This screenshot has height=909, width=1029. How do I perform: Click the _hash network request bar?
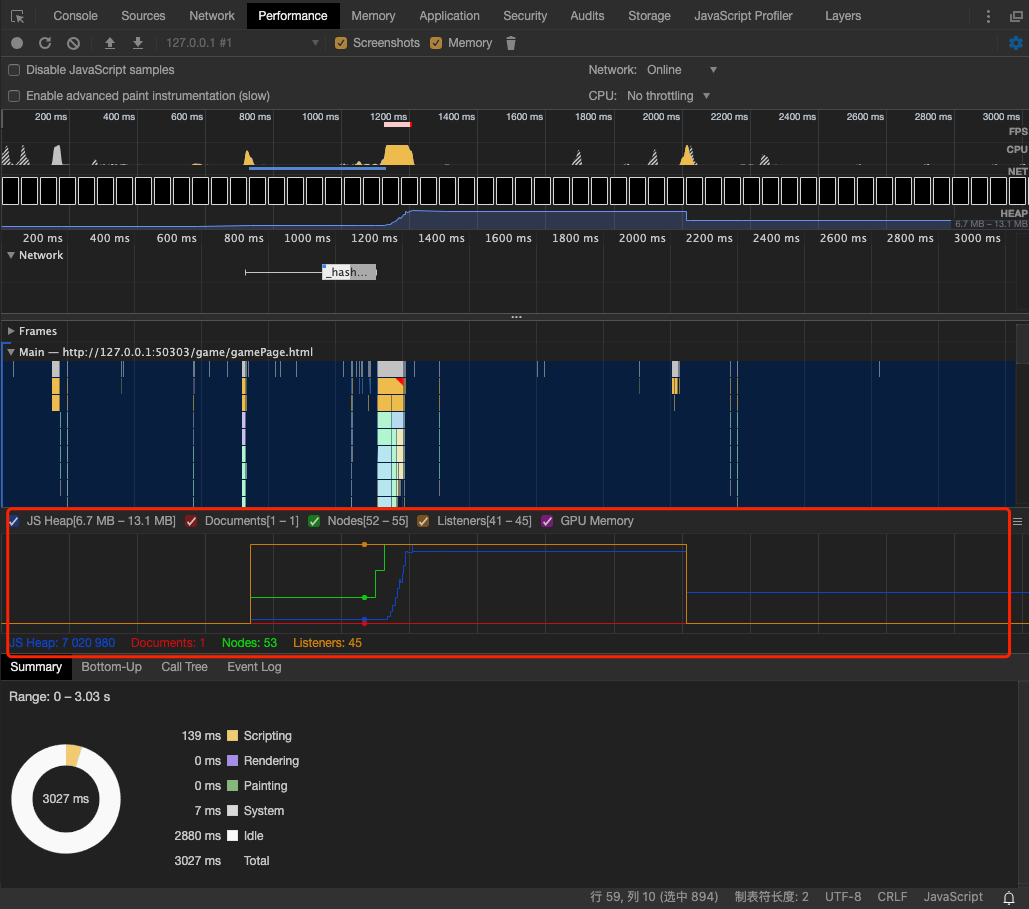pos(349,272)
